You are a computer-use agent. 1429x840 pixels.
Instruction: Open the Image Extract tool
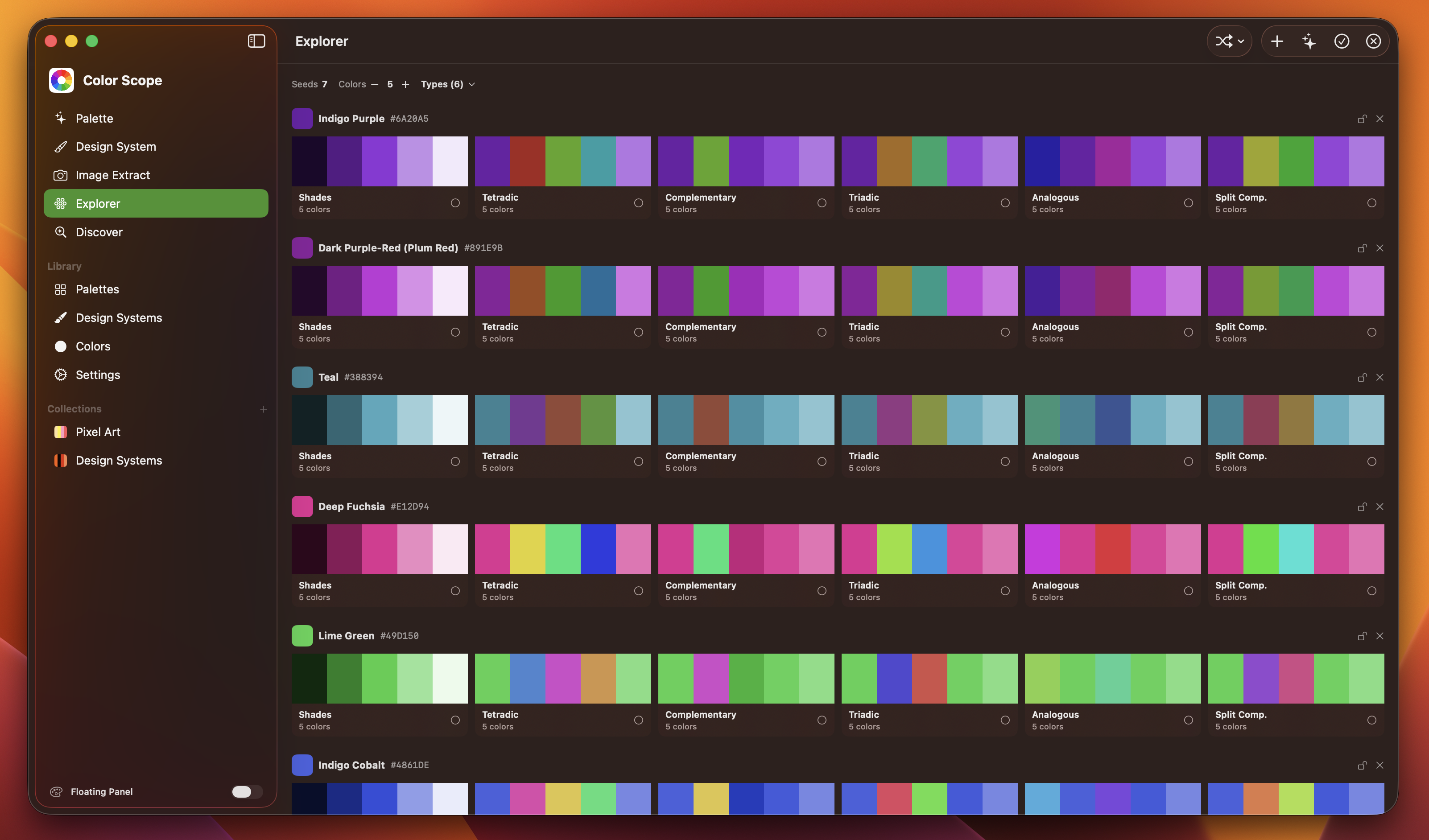coord(112,175)
